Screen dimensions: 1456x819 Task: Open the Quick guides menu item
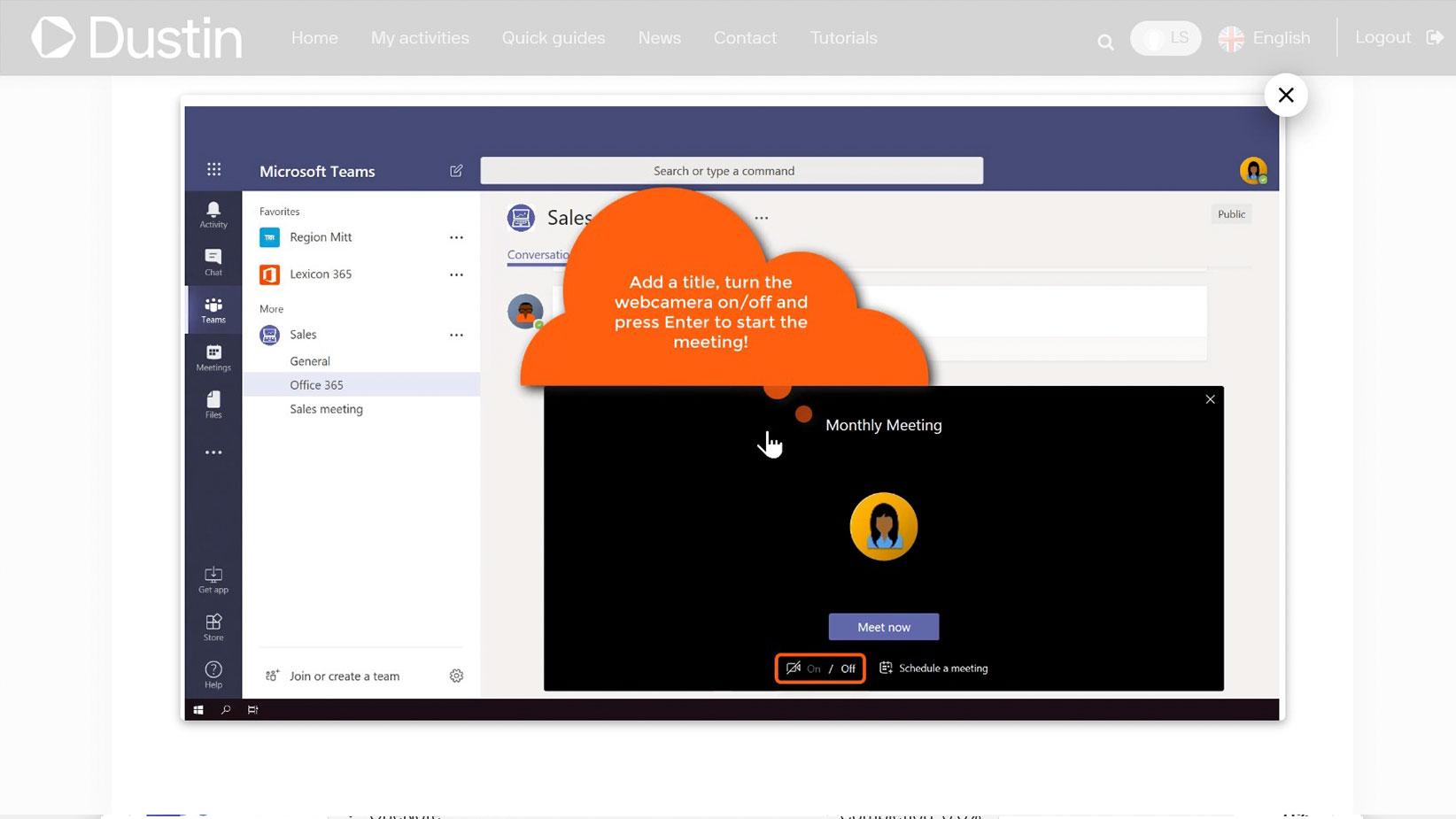(554, 38)
